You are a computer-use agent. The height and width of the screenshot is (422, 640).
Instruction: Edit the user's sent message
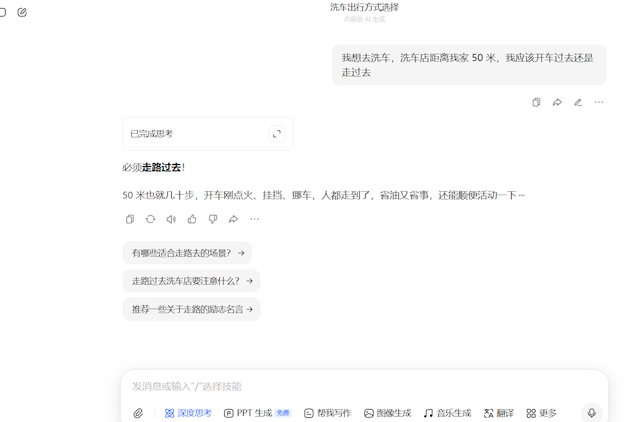[x=578, y=102]
